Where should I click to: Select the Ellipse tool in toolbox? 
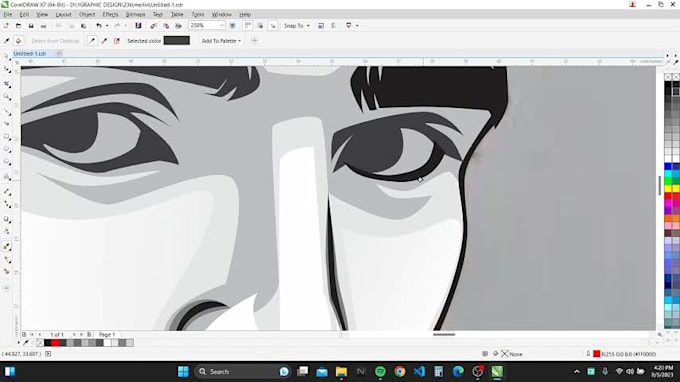(7, 150)
